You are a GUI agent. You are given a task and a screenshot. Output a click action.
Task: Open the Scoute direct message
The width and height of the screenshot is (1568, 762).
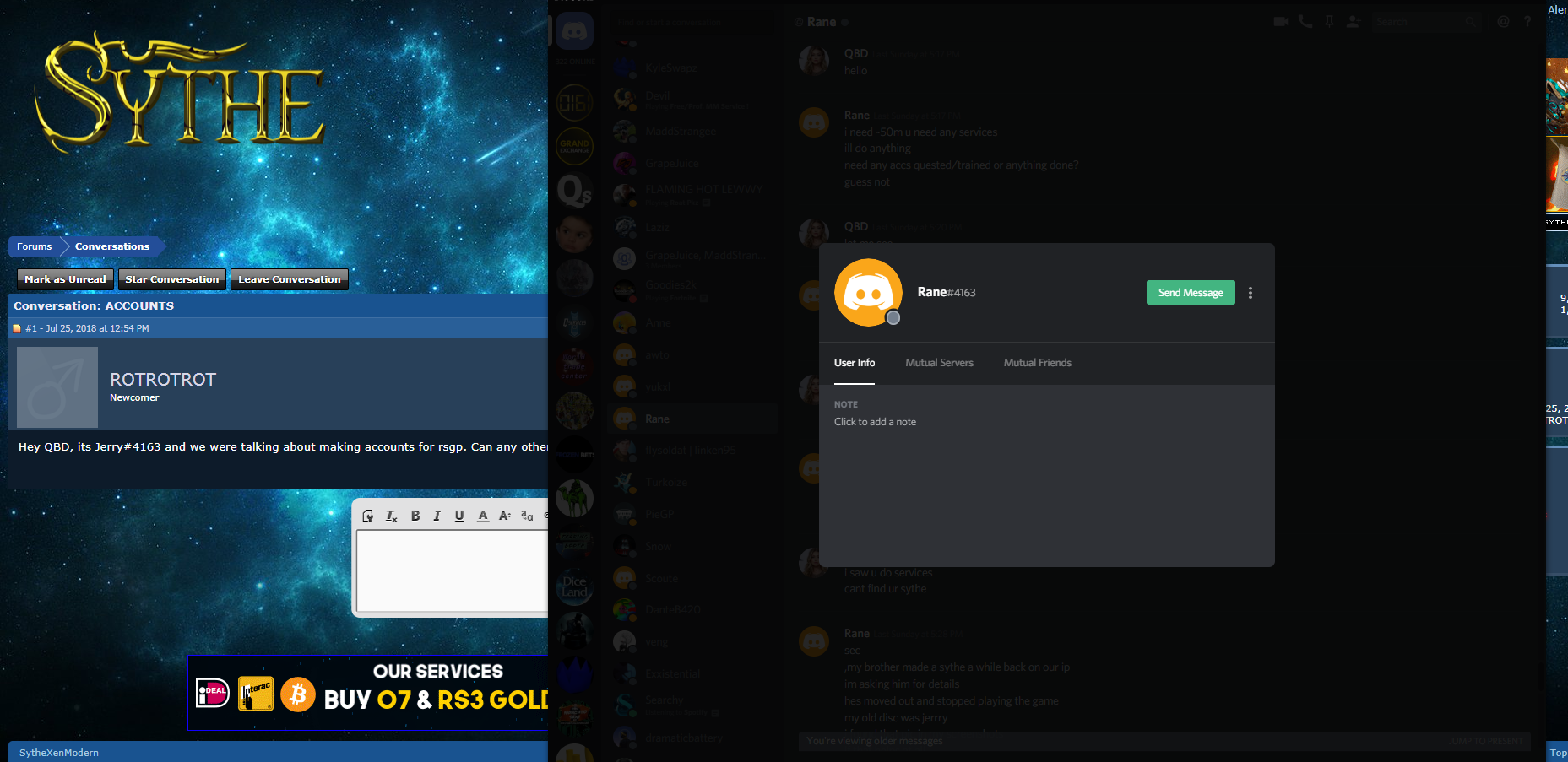click(692, 578)
